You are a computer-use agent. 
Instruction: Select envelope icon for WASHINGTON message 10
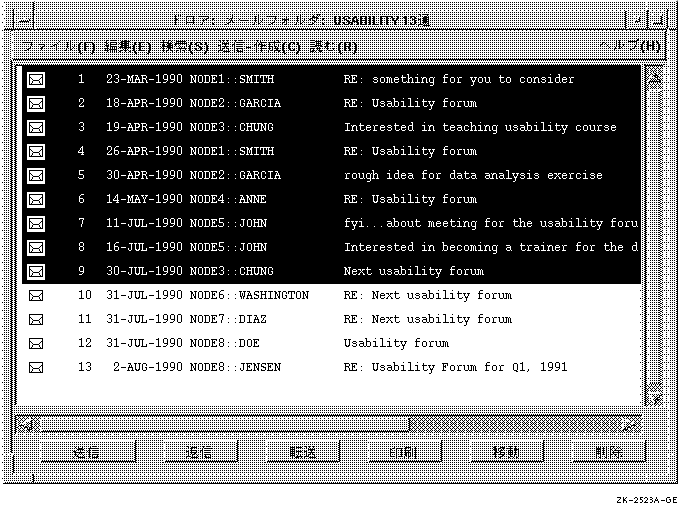[x=36, y=295]
